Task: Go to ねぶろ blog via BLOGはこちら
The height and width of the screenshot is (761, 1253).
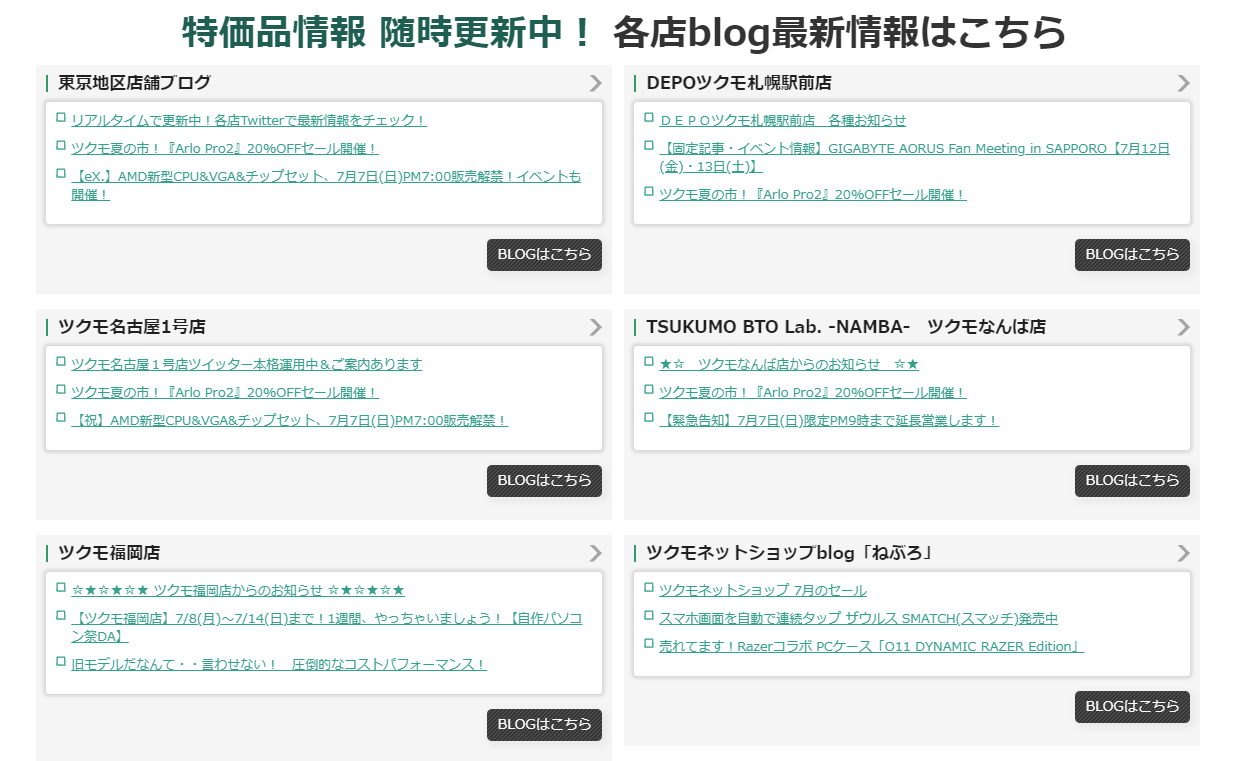Action: [x=1132, y=706]
